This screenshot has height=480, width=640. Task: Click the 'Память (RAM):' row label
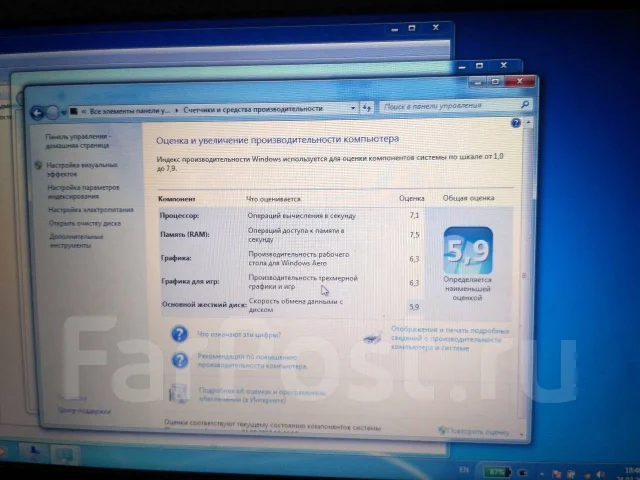point(184,235)
